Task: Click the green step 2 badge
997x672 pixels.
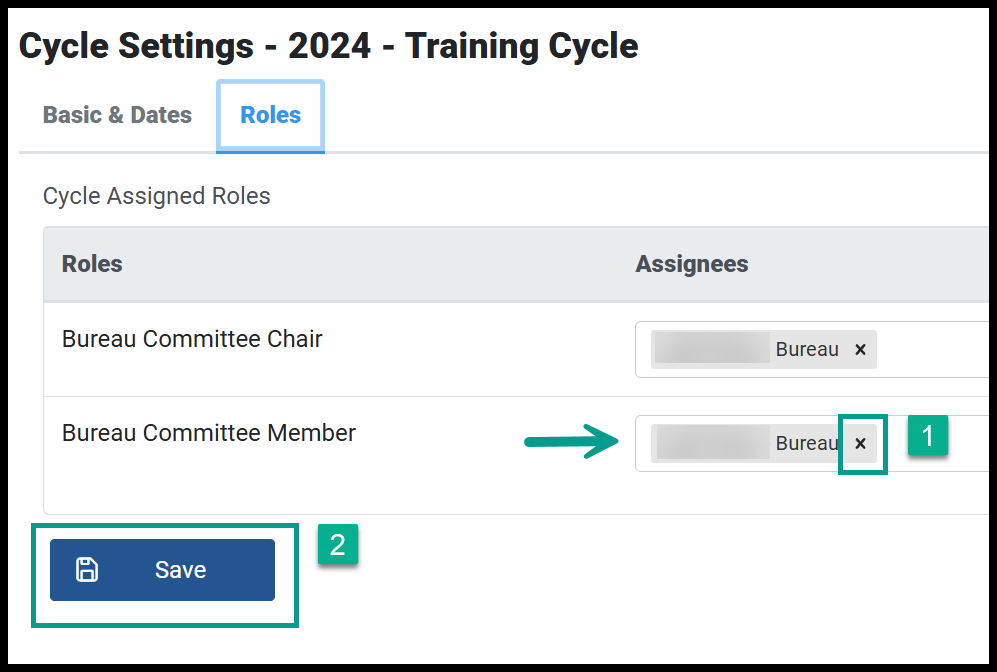Action: 338,544
